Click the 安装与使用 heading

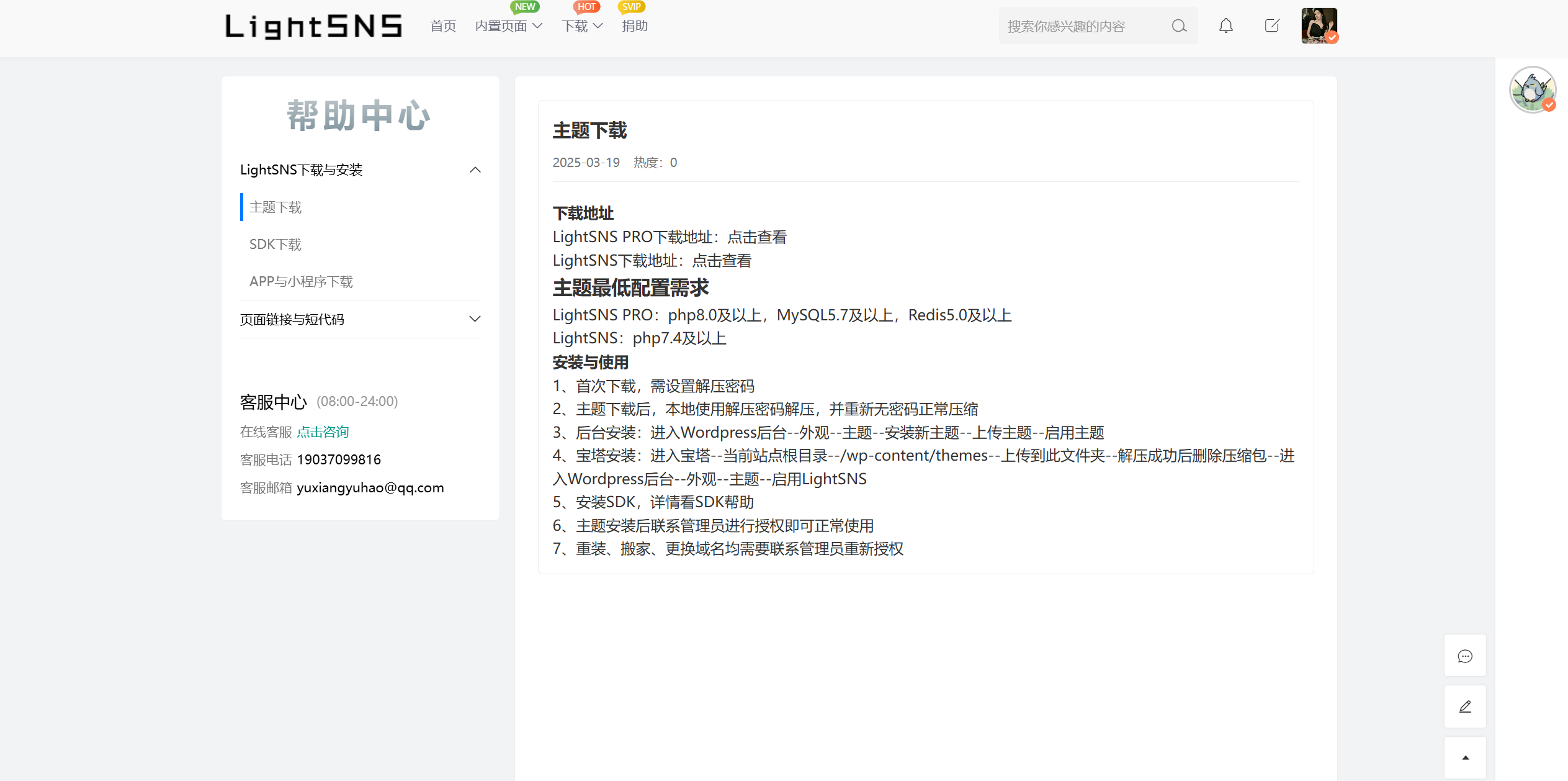[x=590, y=363]
